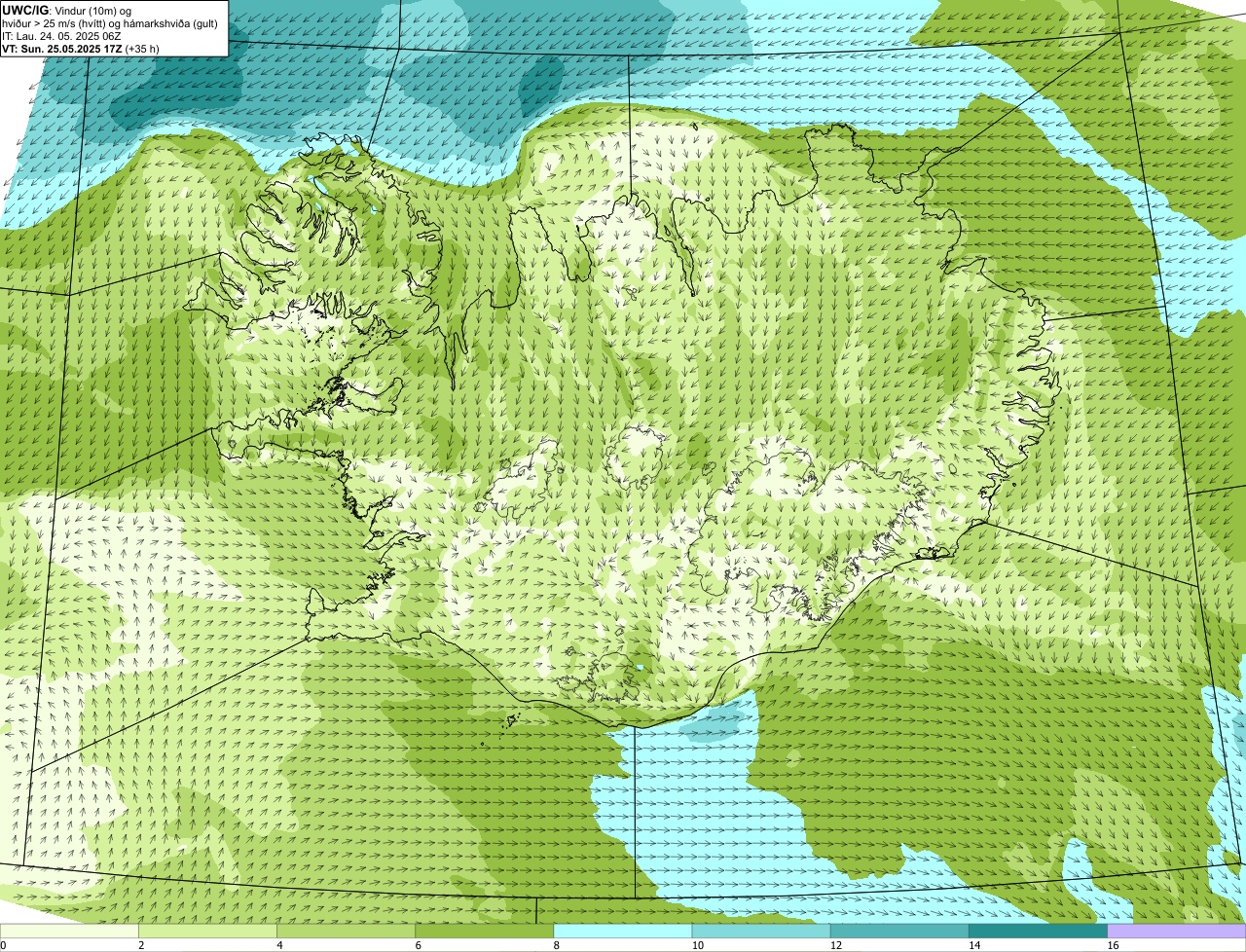Image resolution: width=1246 pixels, height=952 pixels.
Task: Select the dark teal swatch between 14 and 16
Action: (1039, 932)
